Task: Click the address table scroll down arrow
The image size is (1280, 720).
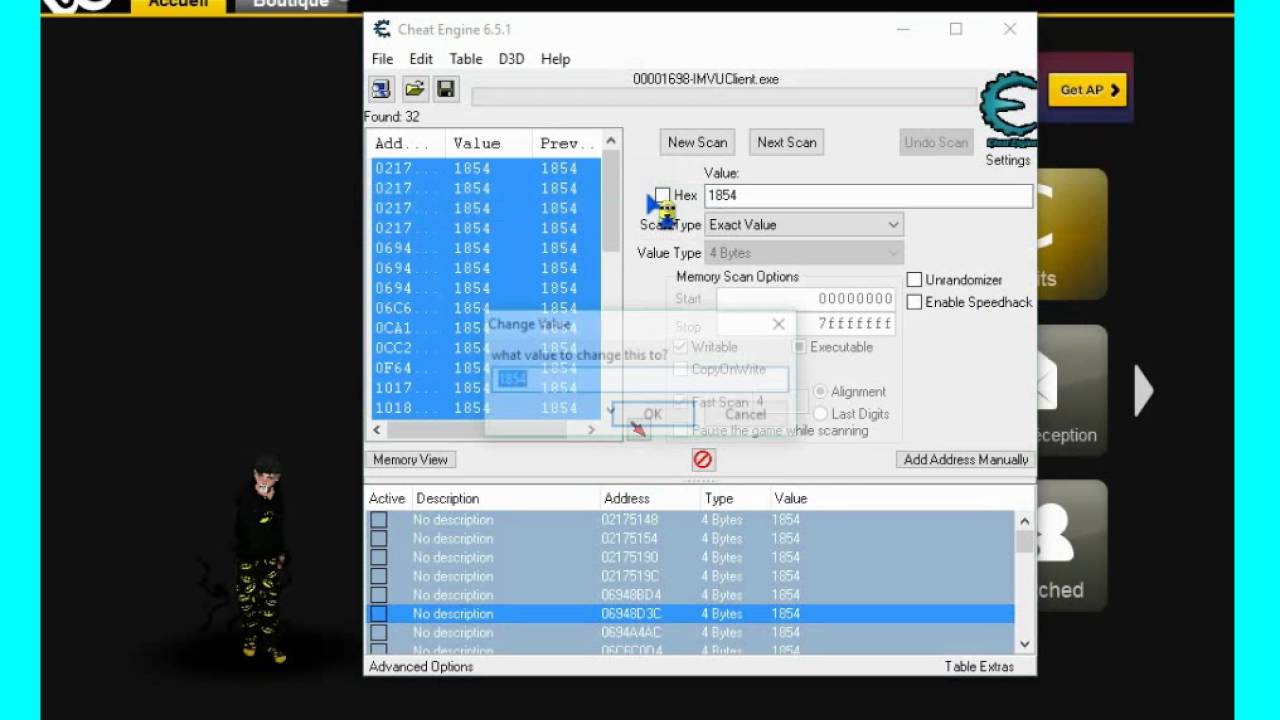Action: pyautogui.click(x=1024, y=644)
